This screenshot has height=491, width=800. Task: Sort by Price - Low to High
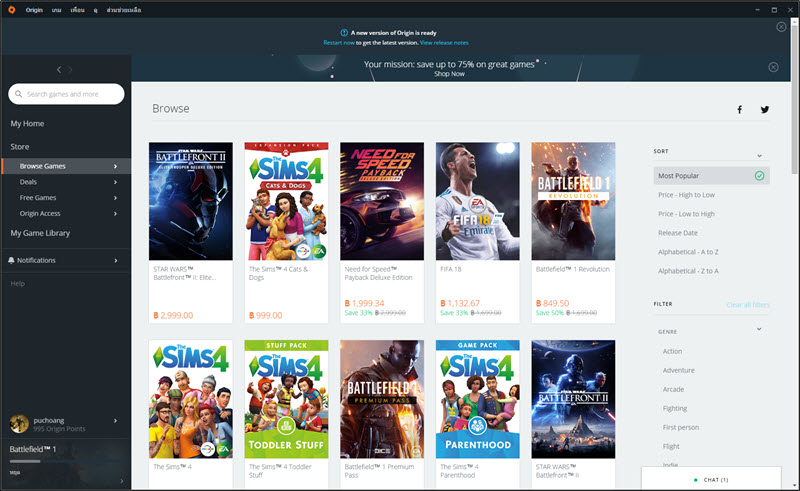click(x=686, y=214)
